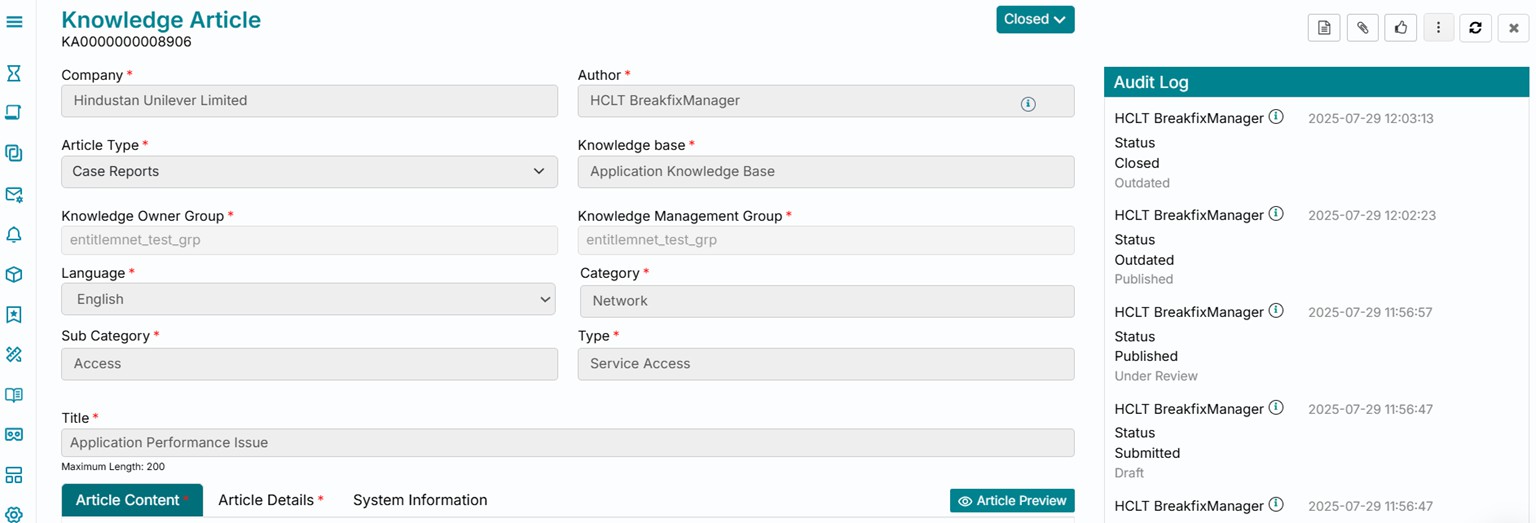Close the Knowledge Article with X button
This screenshot has height=523, width=1536.
click(x=1514, y=28)
